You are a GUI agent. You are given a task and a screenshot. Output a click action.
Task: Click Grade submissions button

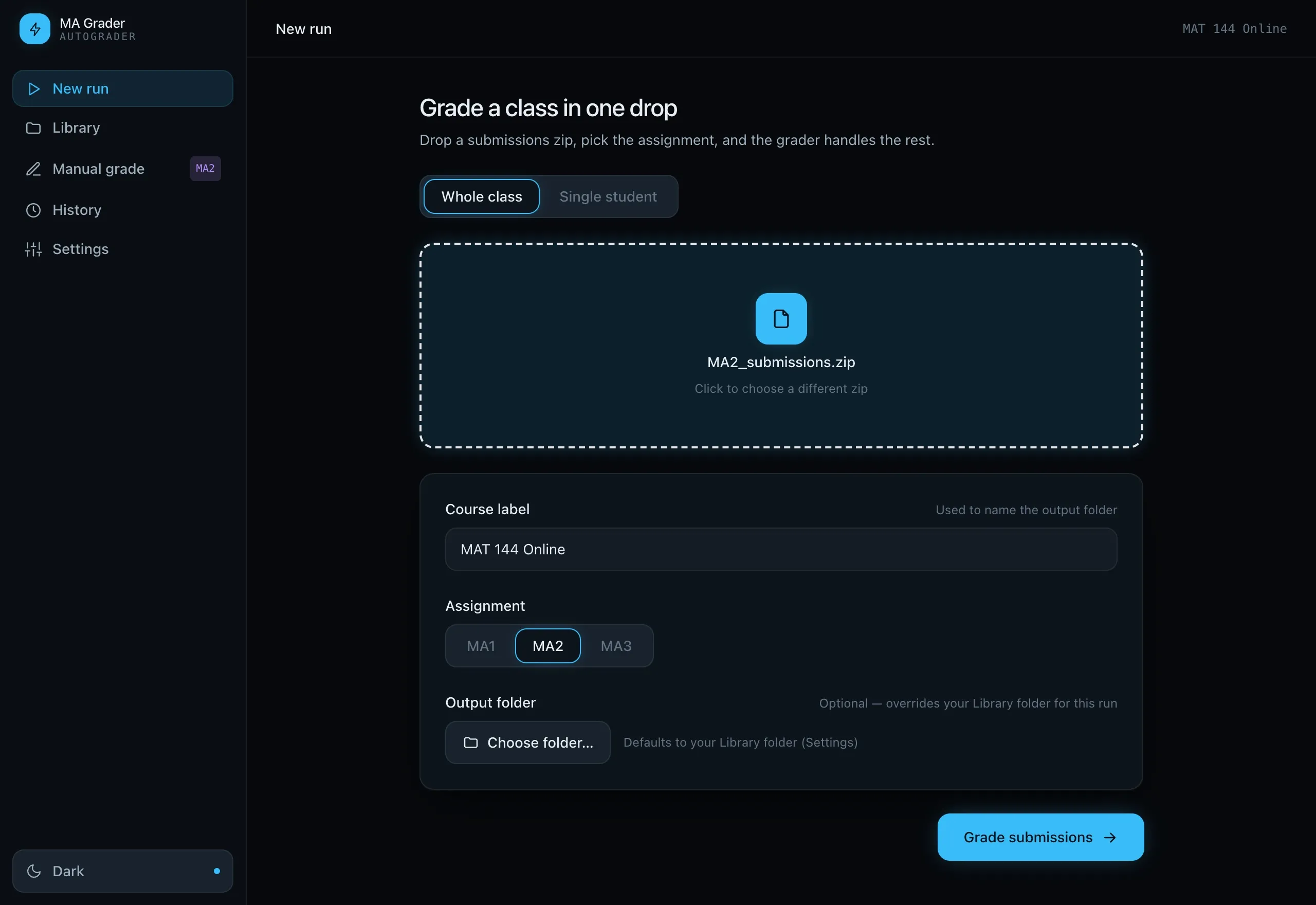point(1040,838)
